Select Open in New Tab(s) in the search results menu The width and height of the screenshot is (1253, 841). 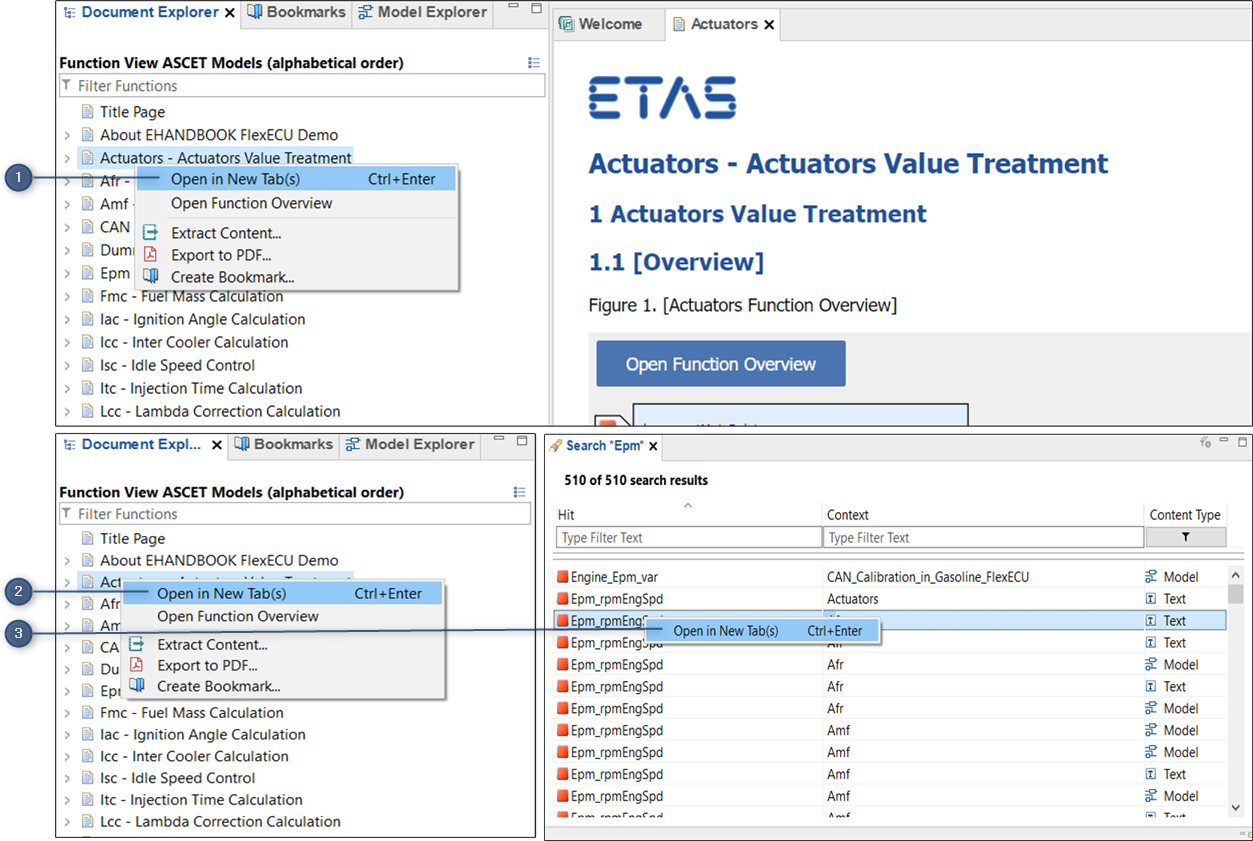click(725, 631)
